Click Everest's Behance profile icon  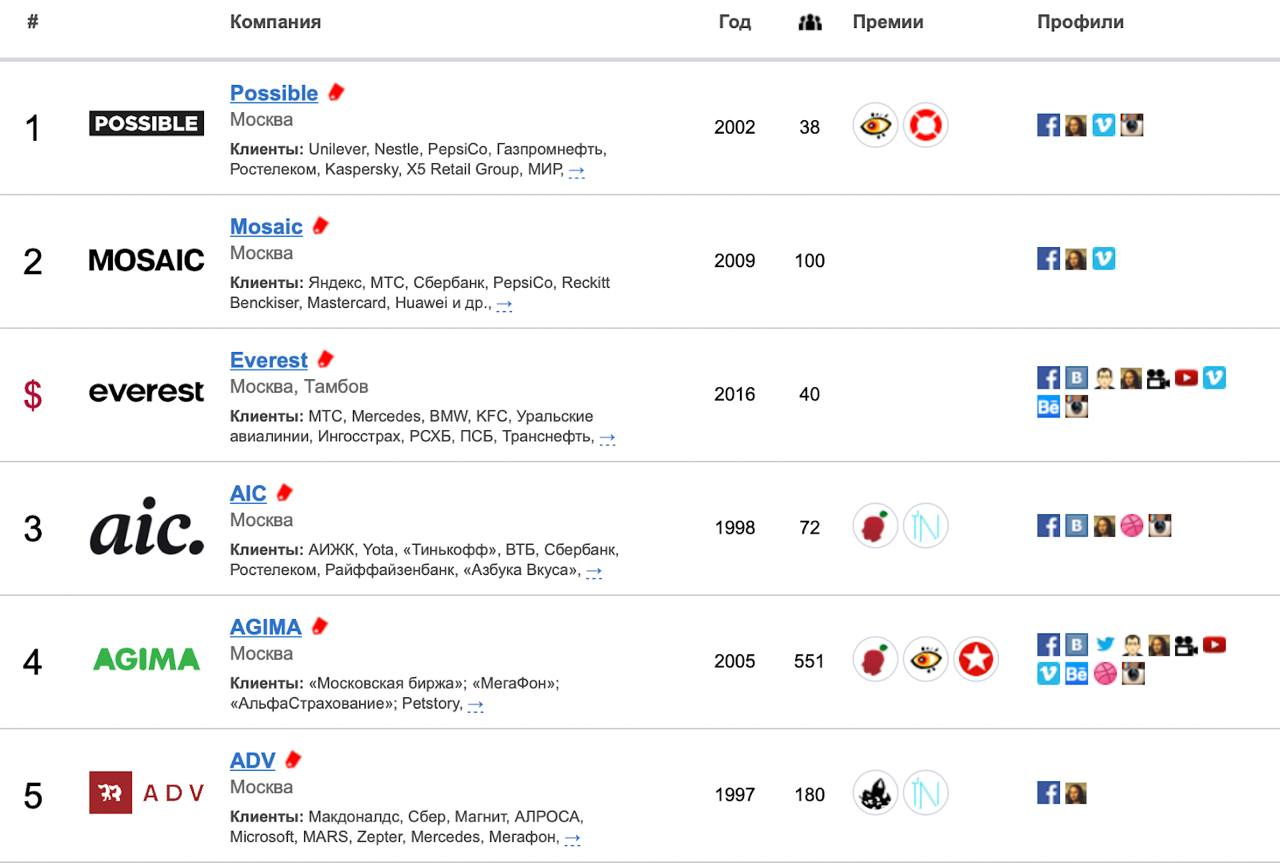(x=1048, y=407)
